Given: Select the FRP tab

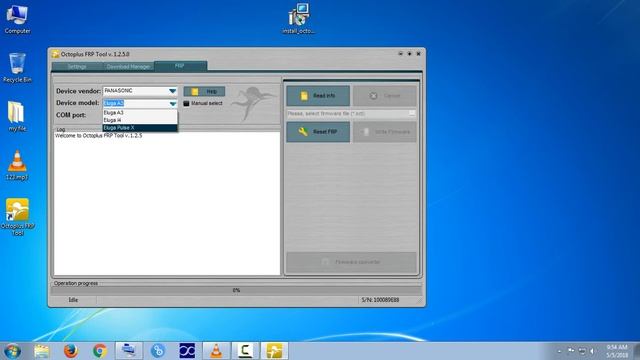Looking at the screenshot, I should pyautogui.click(x=180, y=66).
